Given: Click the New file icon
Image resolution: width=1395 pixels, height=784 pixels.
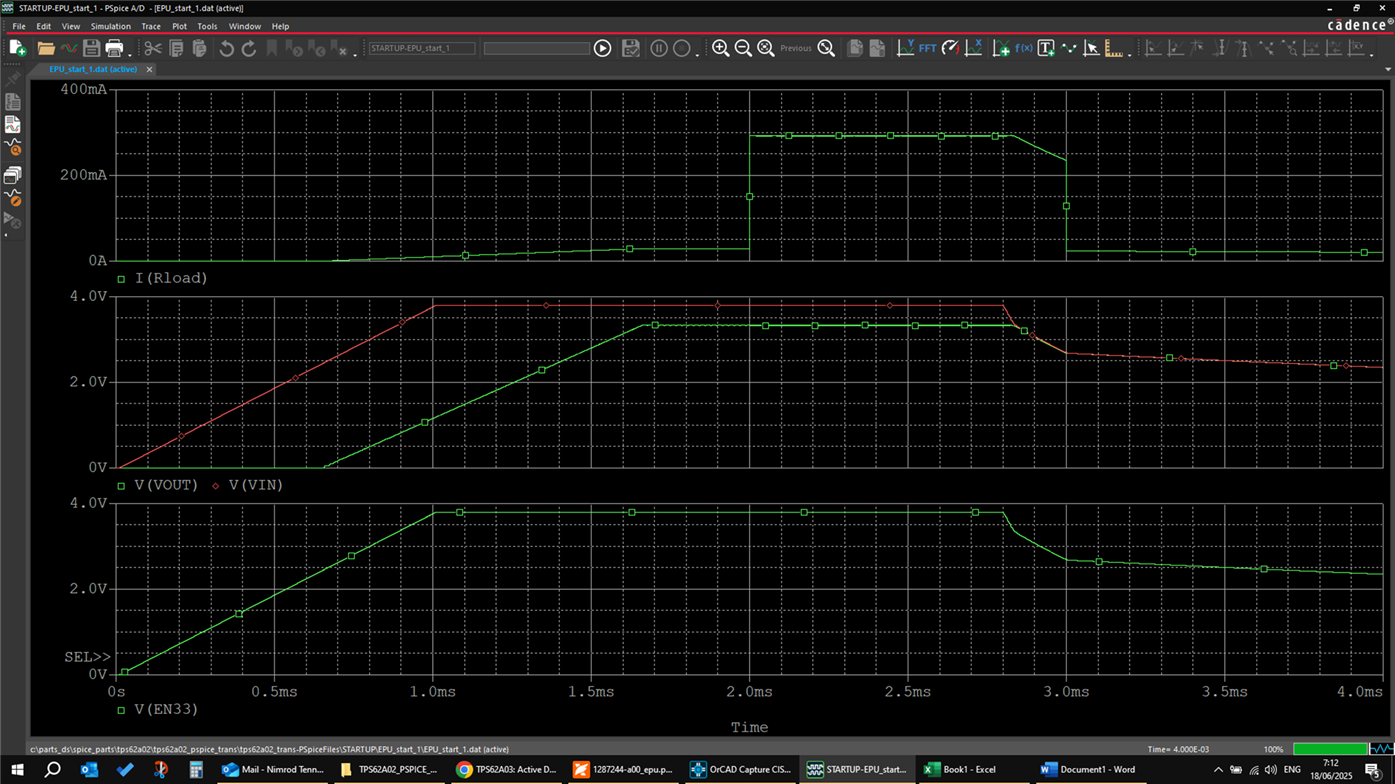Looking at the screenshot, I should pyautogui.click(x=18, y=48).
